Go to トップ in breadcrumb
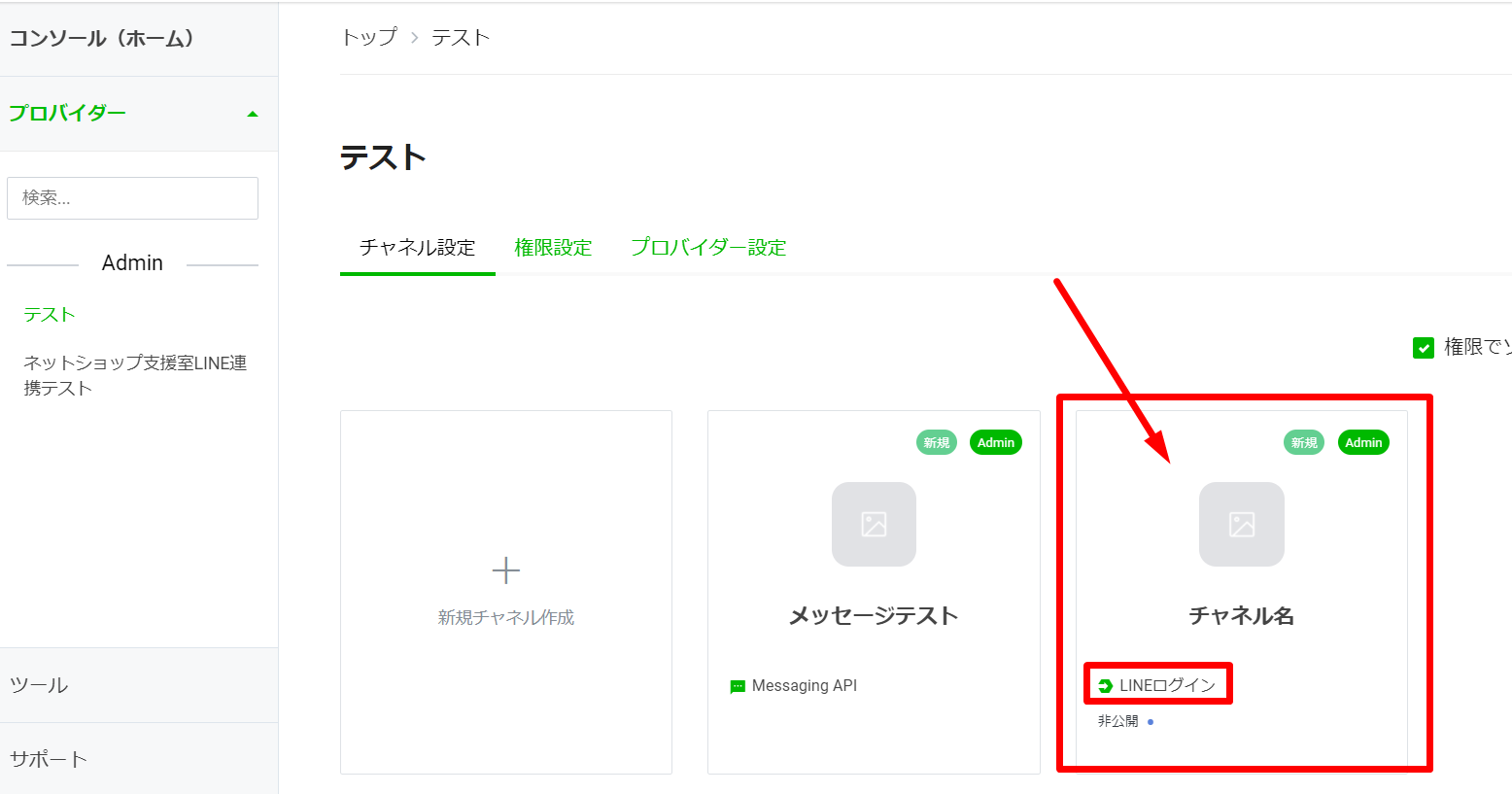 pyautogui.click(x=369, y=38)
